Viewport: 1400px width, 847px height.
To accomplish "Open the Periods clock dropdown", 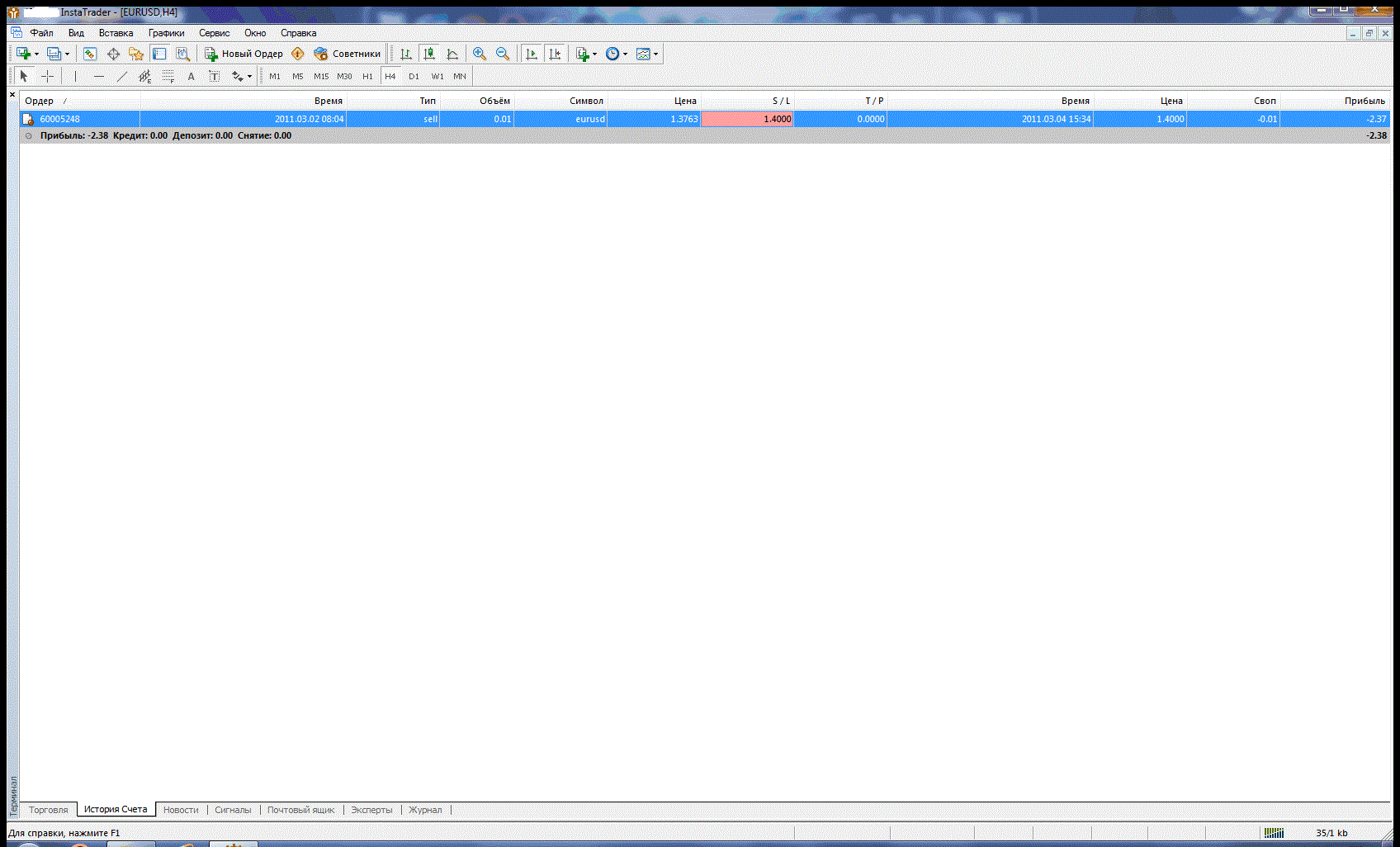I will tap(617, 54).
